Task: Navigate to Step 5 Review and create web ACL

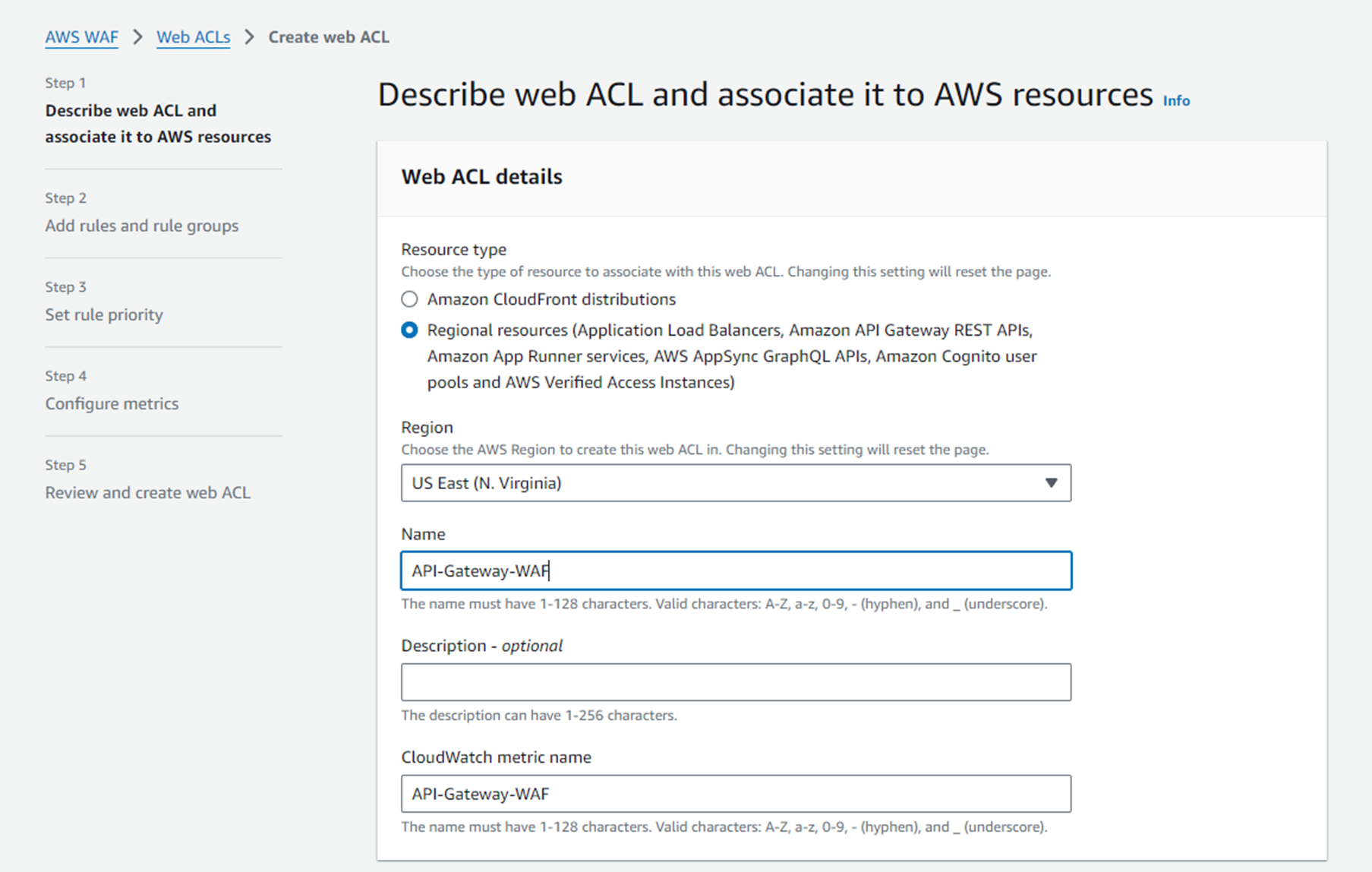Action: point(147,492)
